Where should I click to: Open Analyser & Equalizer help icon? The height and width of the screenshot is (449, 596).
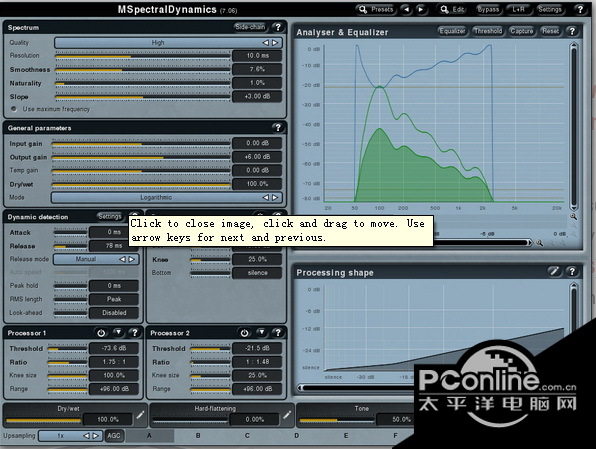[x=572, y=31]
